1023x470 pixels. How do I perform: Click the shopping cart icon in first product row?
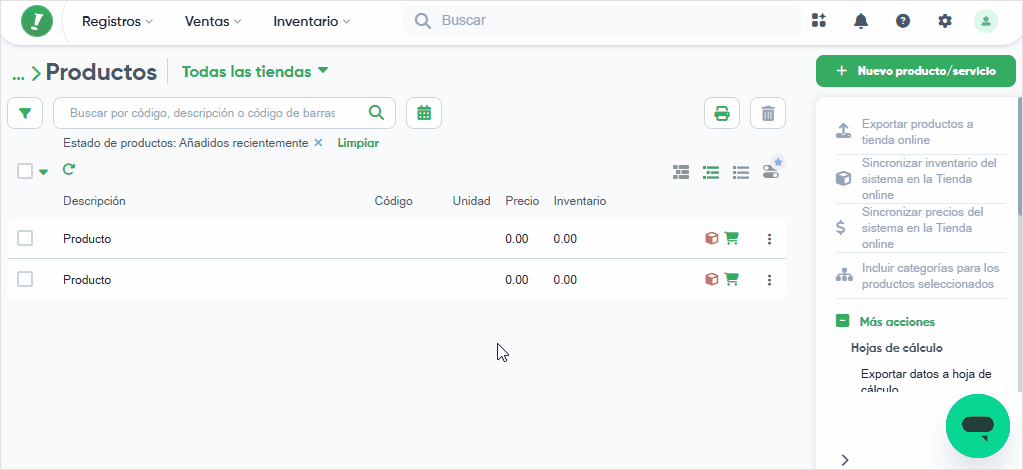point(731,239)
